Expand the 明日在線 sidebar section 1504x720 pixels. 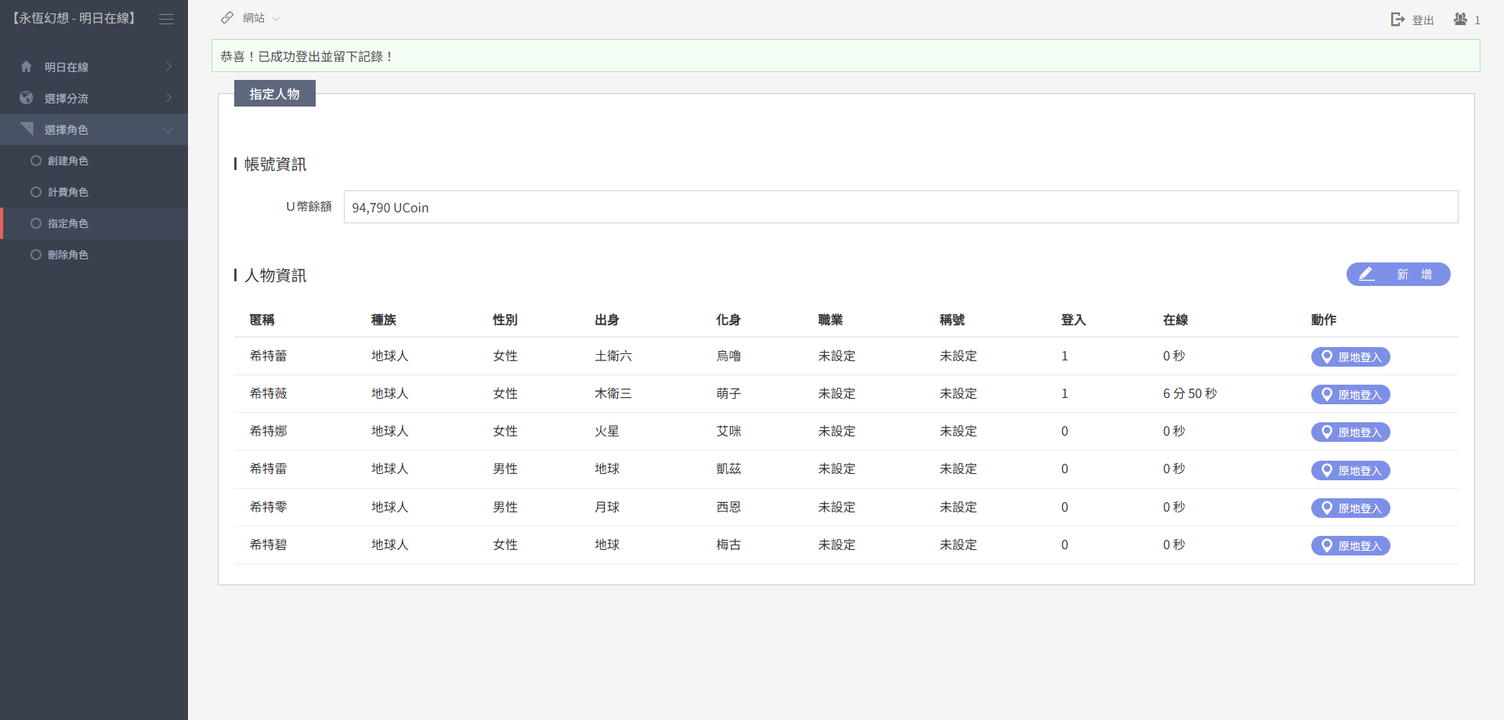pyautogui.click(x=94, y=67)
